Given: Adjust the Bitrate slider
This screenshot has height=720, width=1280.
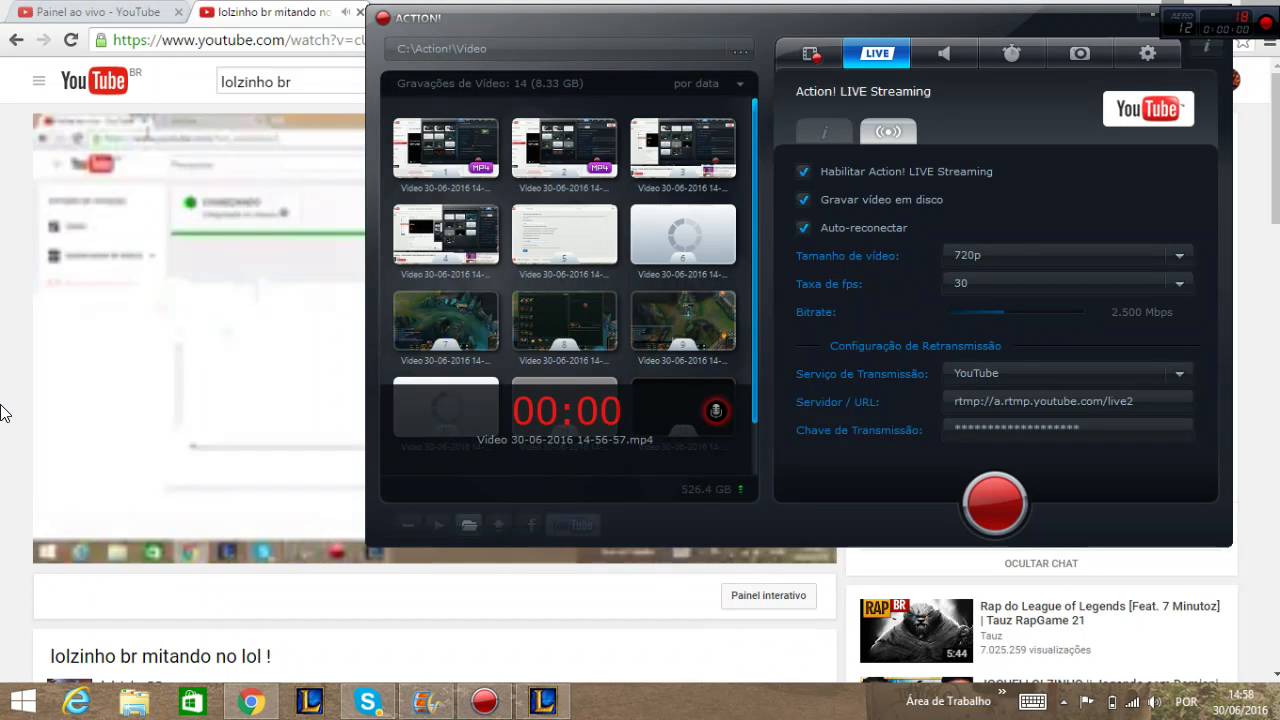Looking at the screenshot, I should point(1015,312).
